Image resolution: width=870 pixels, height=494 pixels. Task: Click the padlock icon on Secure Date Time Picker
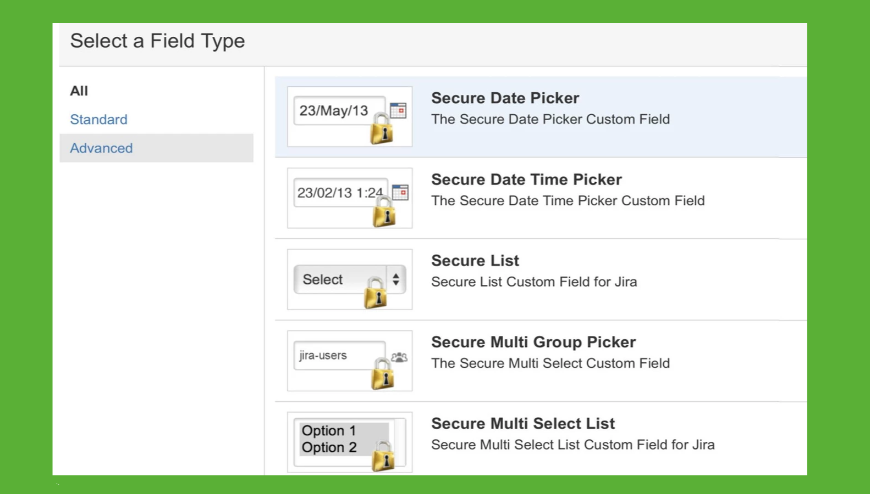(384, 211)
